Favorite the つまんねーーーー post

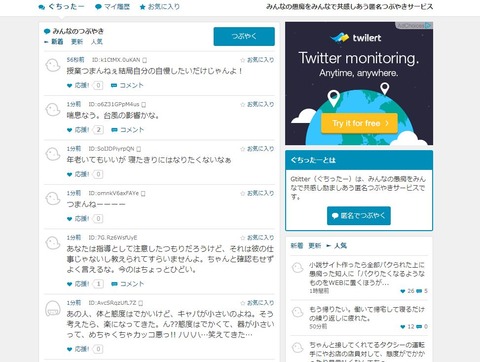coord(257,193)
